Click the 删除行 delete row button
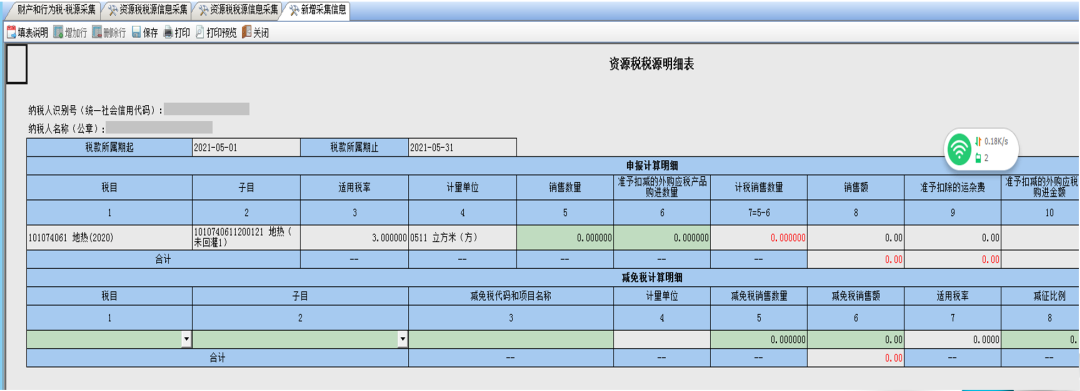Viewport: 1080px width, 391px height. (109, 32)
